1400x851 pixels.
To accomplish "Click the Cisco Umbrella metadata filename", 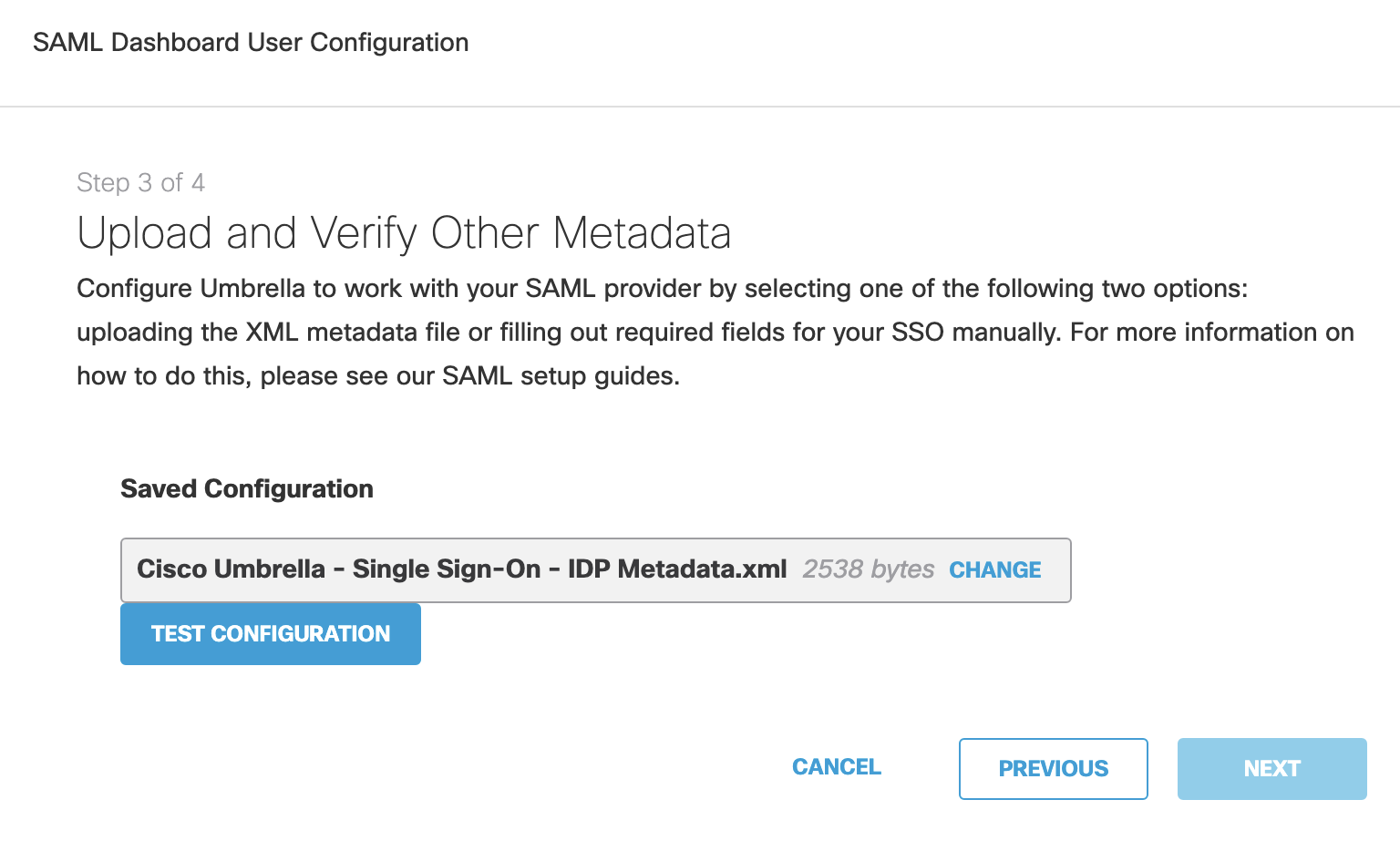I will (460, 569).
